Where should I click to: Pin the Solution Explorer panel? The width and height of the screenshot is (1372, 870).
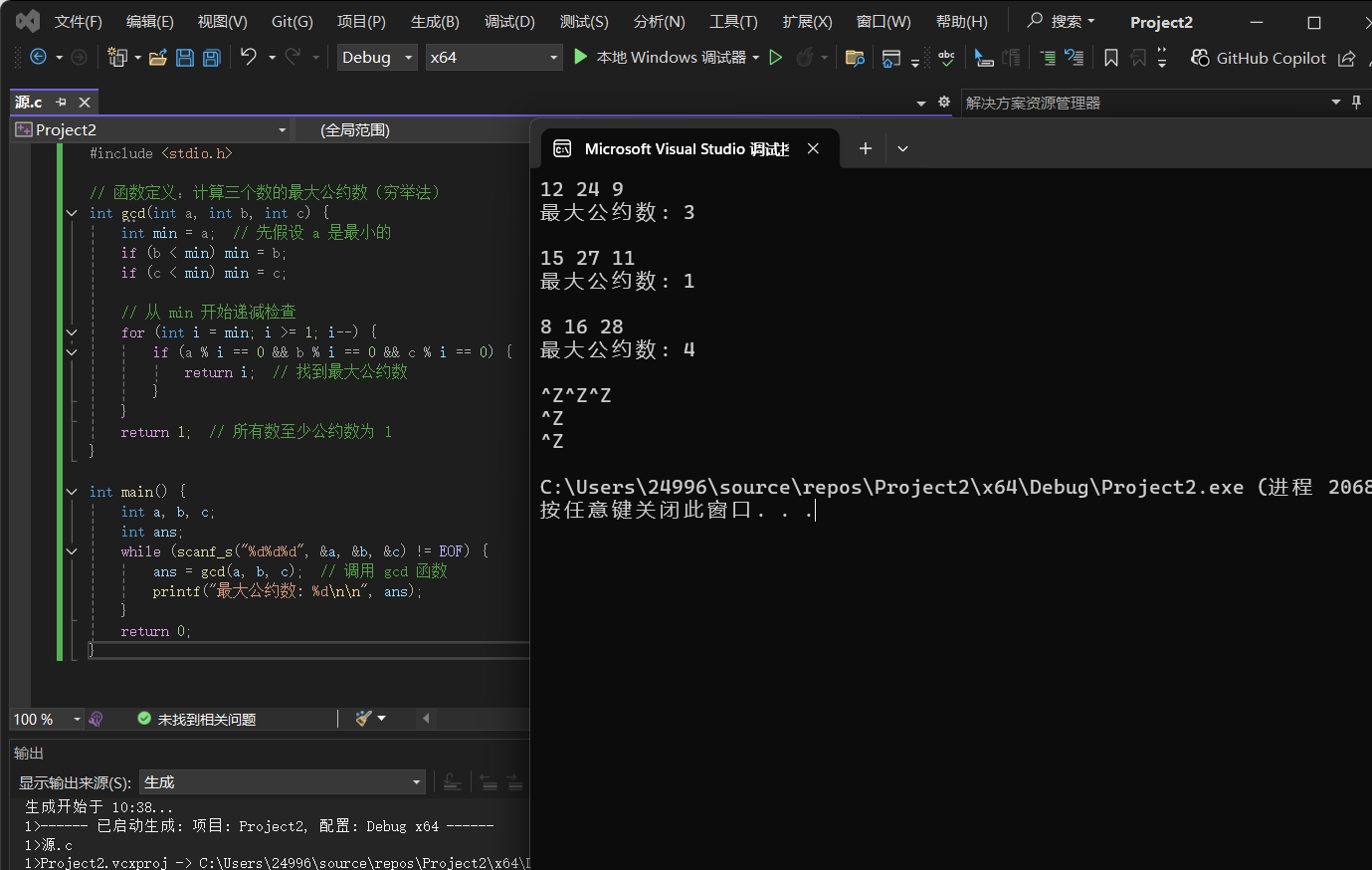pos(1356,102)
